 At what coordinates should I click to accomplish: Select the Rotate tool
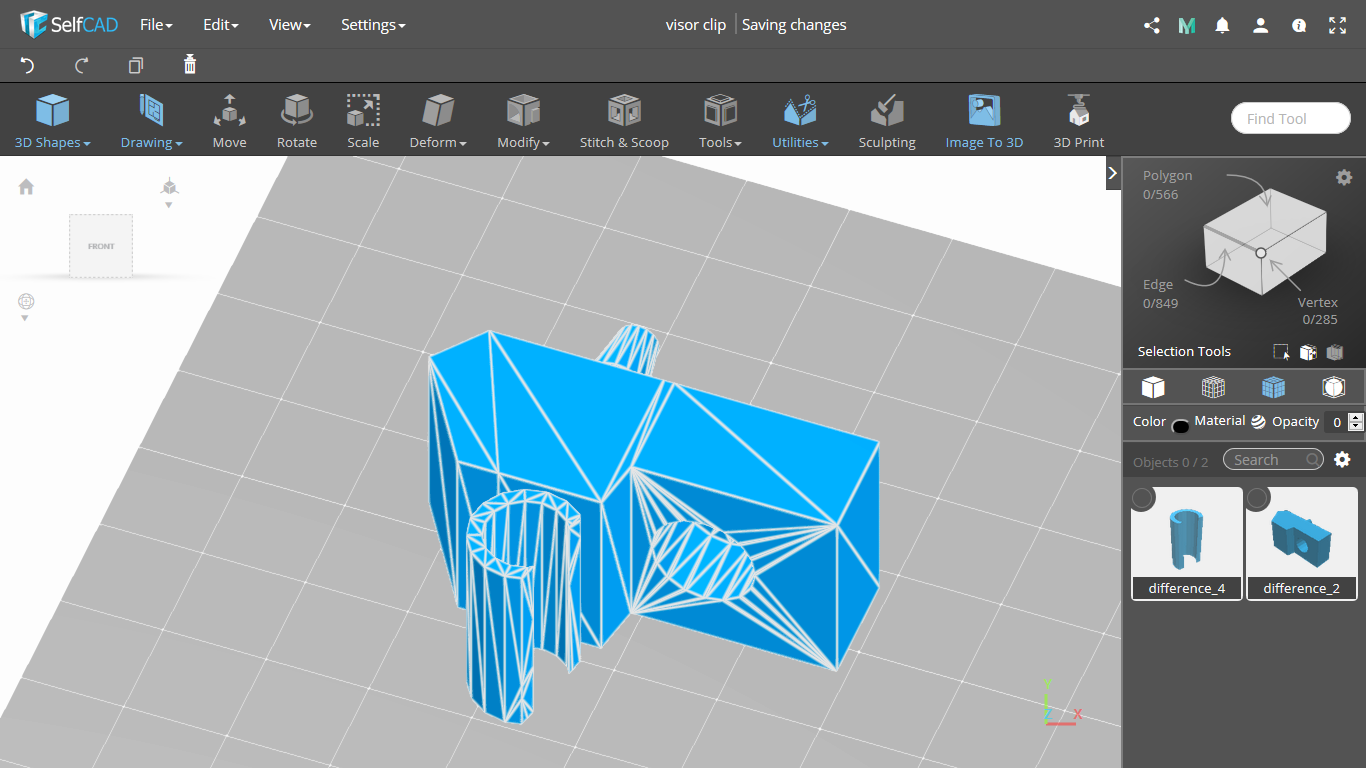point(297,121)
